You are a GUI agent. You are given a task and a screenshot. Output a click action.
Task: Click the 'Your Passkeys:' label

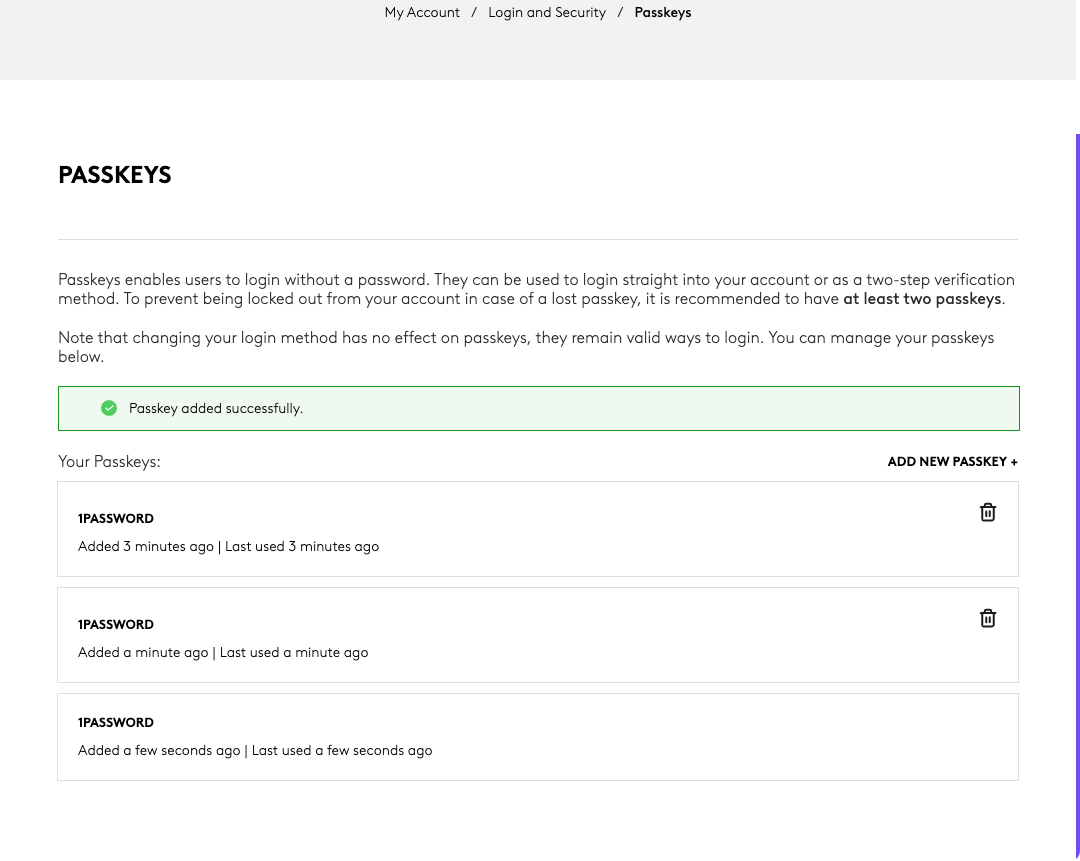click(109, 461)
